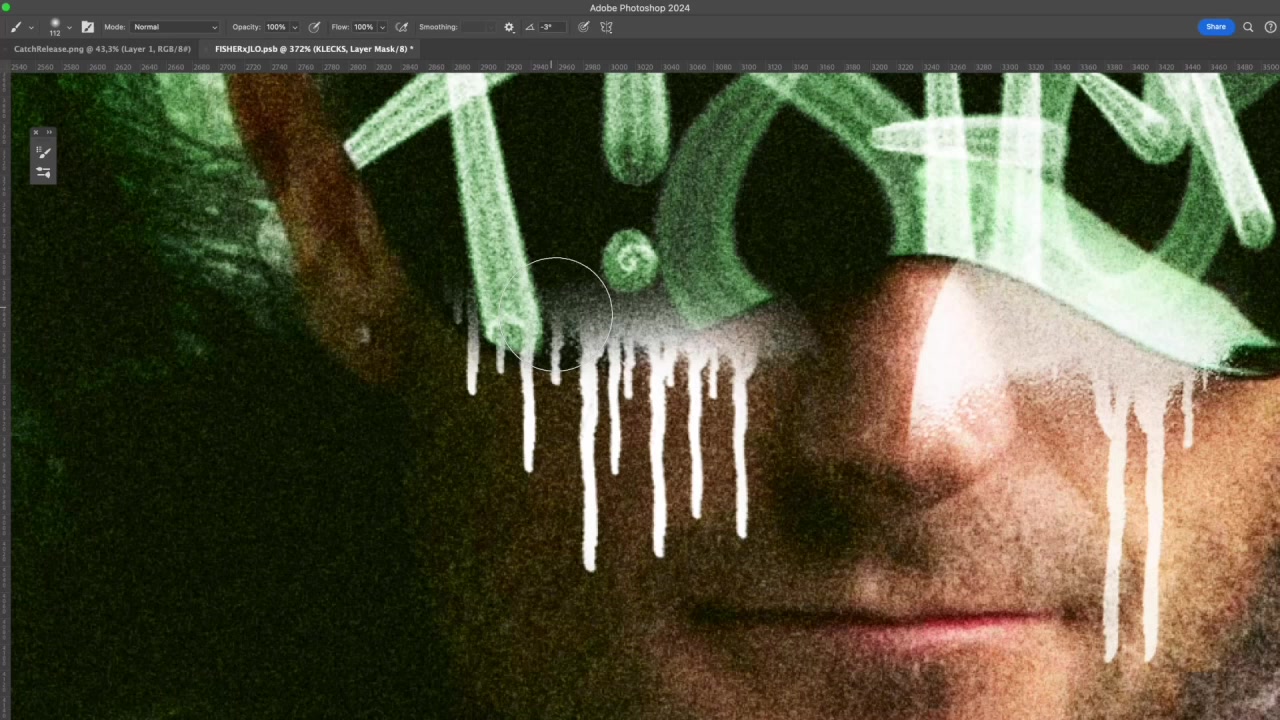Close the floating brush panel dock
This screenshot has width=1280, height=720.
pos(36,132)
